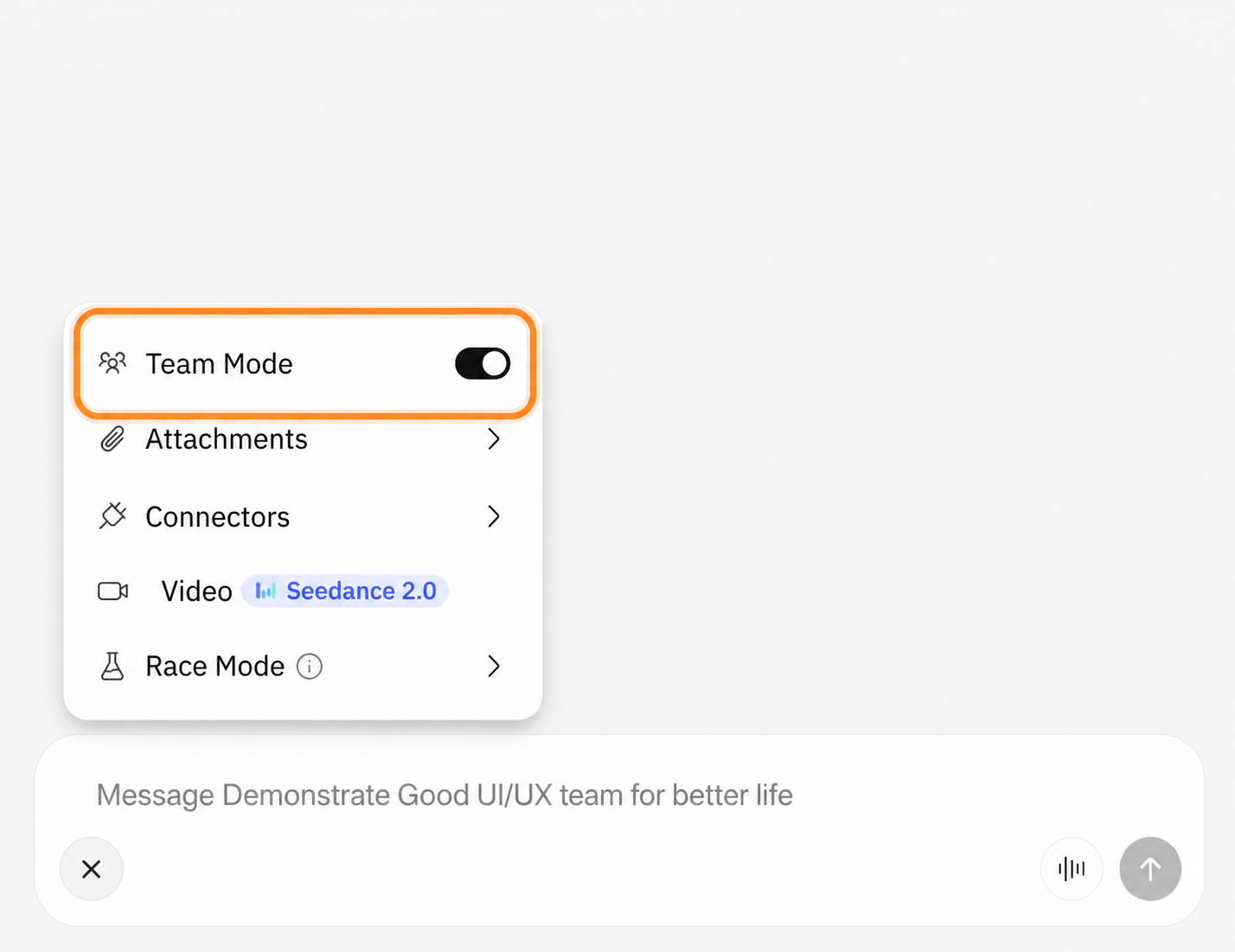
Task: Open the Attachments menu entry
Action: coord(303,439)
